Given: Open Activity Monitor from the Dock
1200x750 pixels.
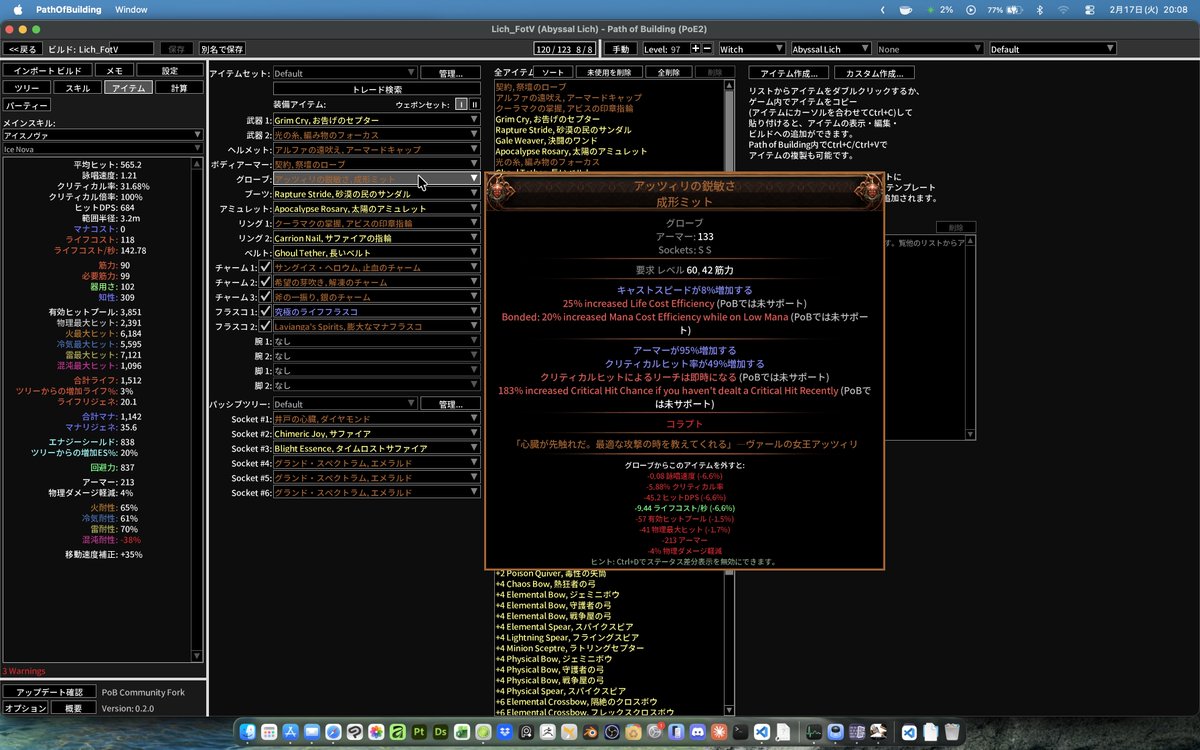Looking at the screenshot, I should tap(813, 733).
